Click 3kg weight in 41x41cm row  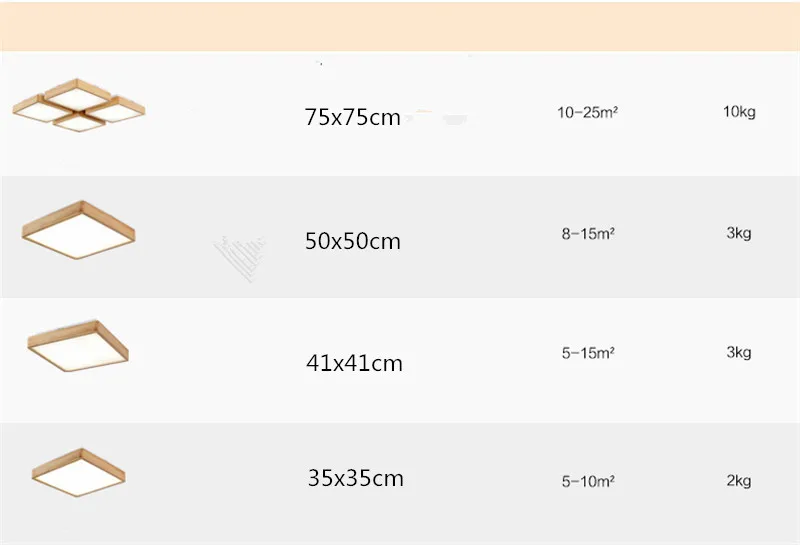tap(739, 352)
